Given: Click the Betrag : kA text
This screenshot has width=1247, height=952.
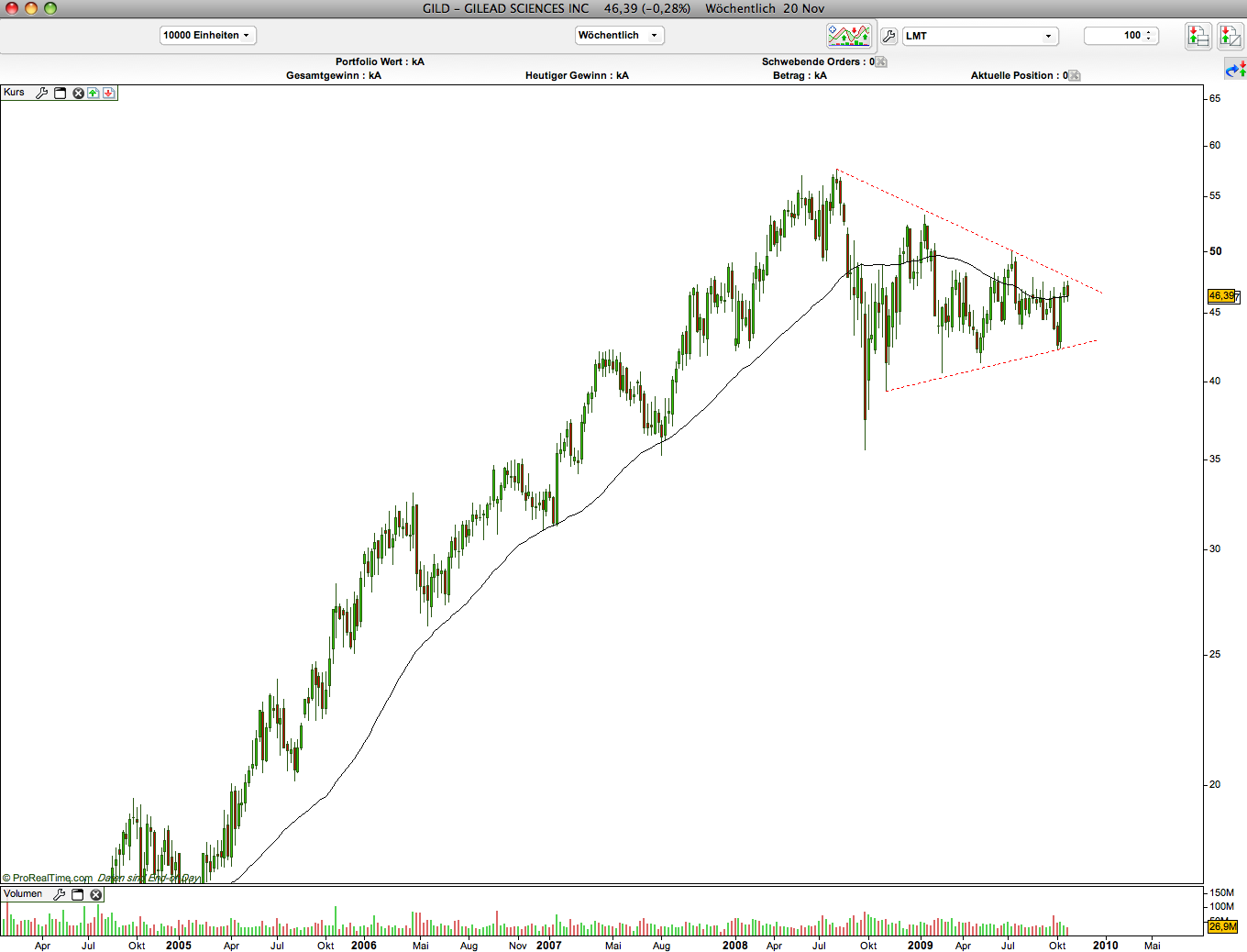Looking at the screenshot, I should click(800, 76).
